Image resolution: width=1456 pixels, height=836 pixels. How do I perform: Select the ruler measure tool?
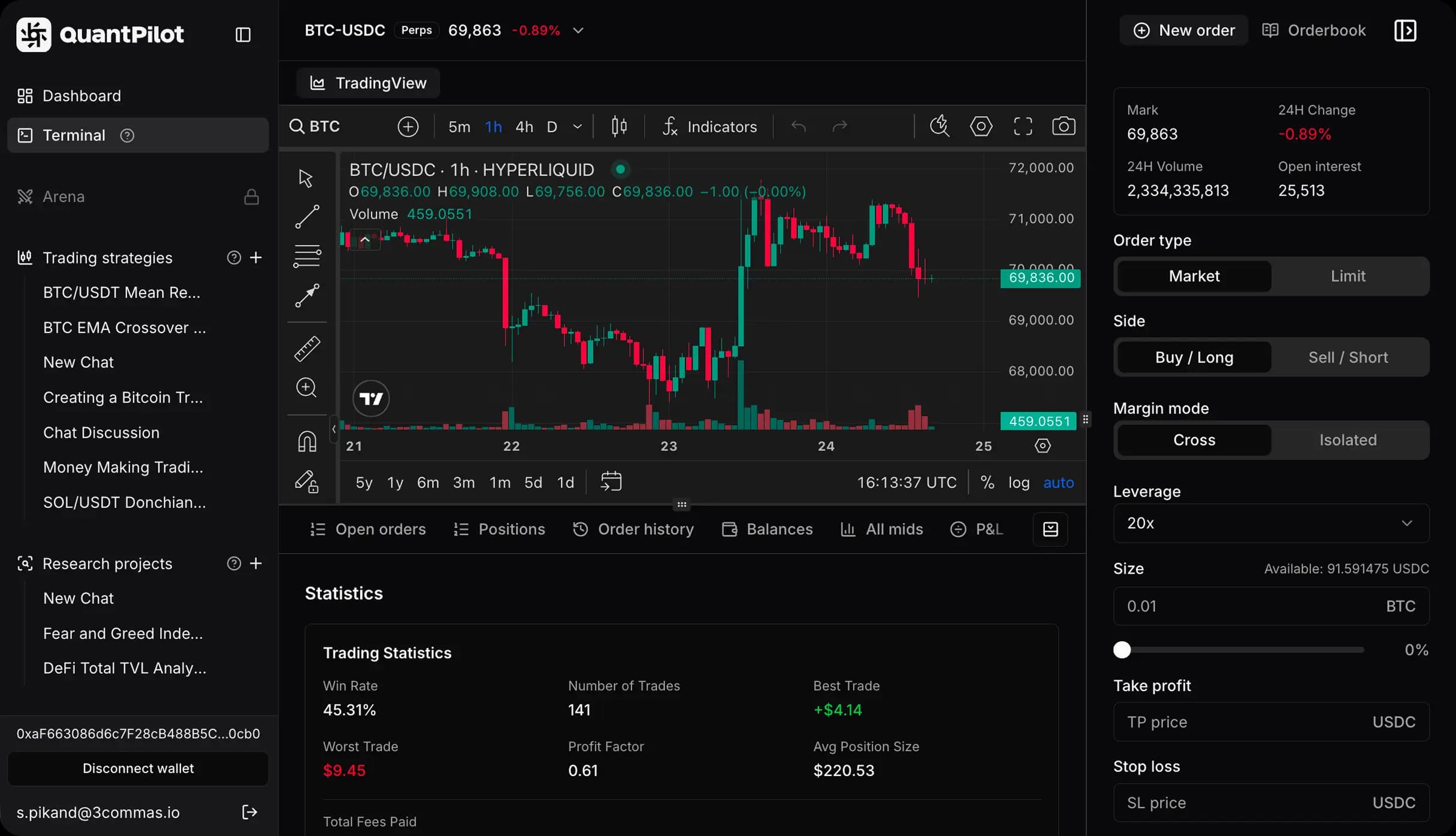(x=307, y=349)
